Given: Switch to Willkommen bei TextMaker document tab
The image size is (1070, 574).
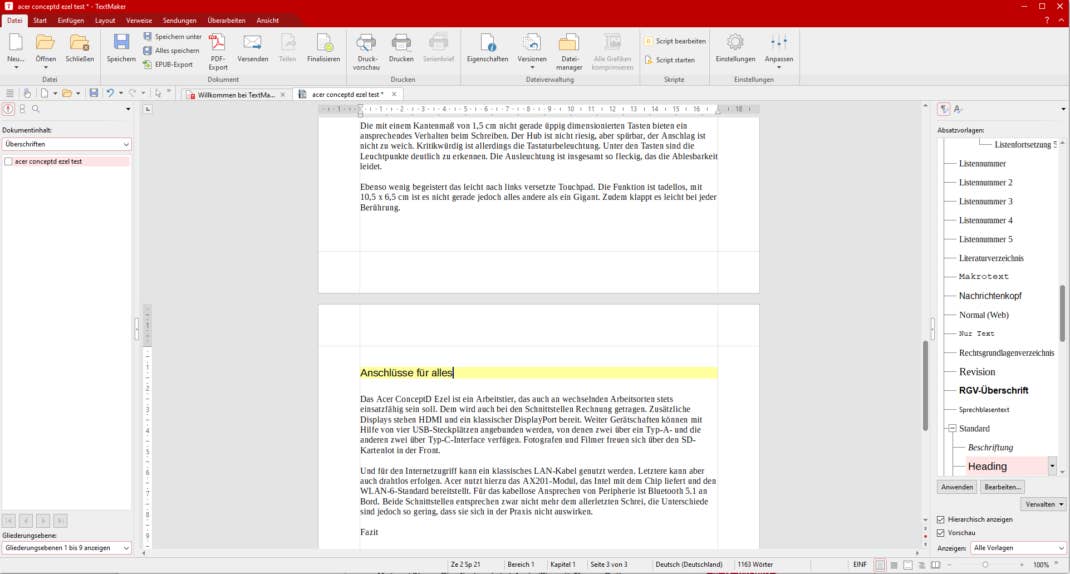Looking at the screenshot, I should [235, 95].
